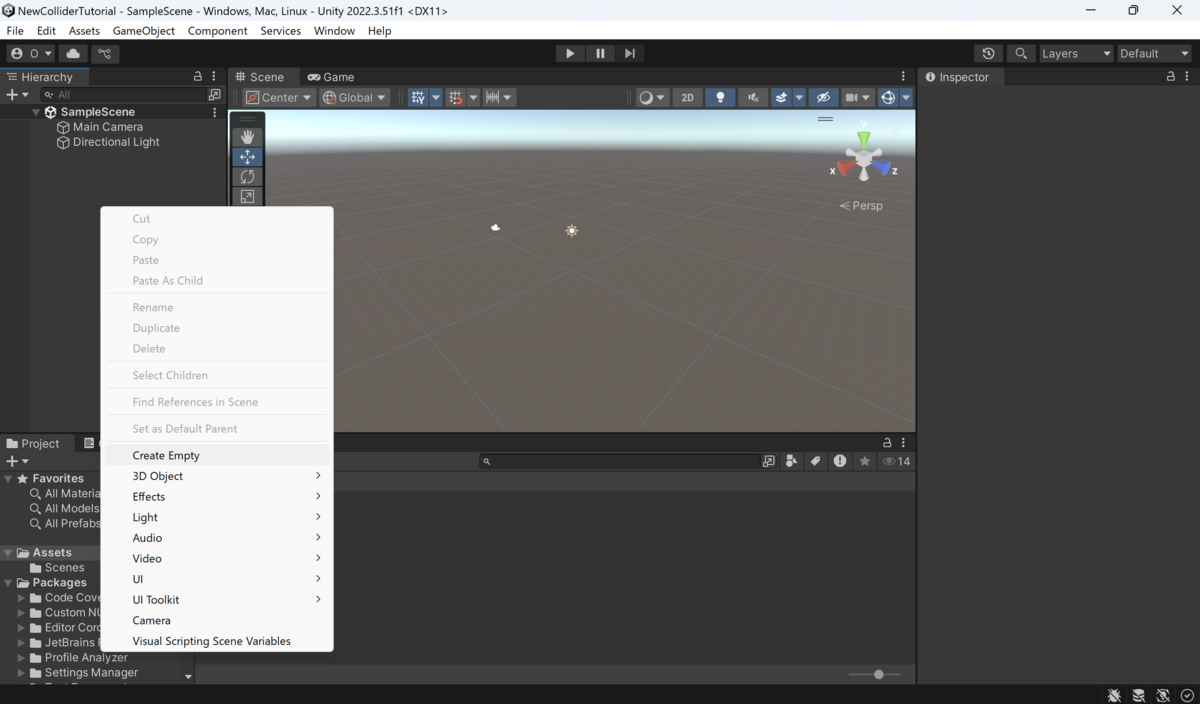This screenshot has height=704, width=1200.
Task: Toggle Project panel lock
Action: click(887, 442)
